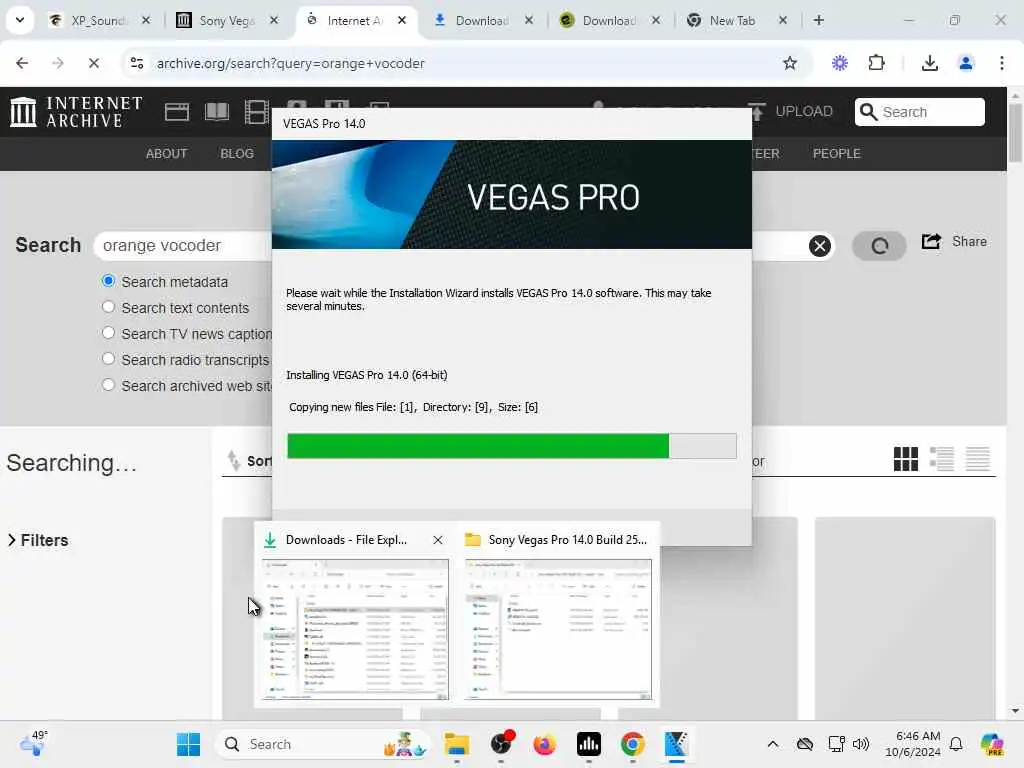1024x768 pixels.
Task: Close the Internet Archive browser tab
Action: [x=402, y=20]
